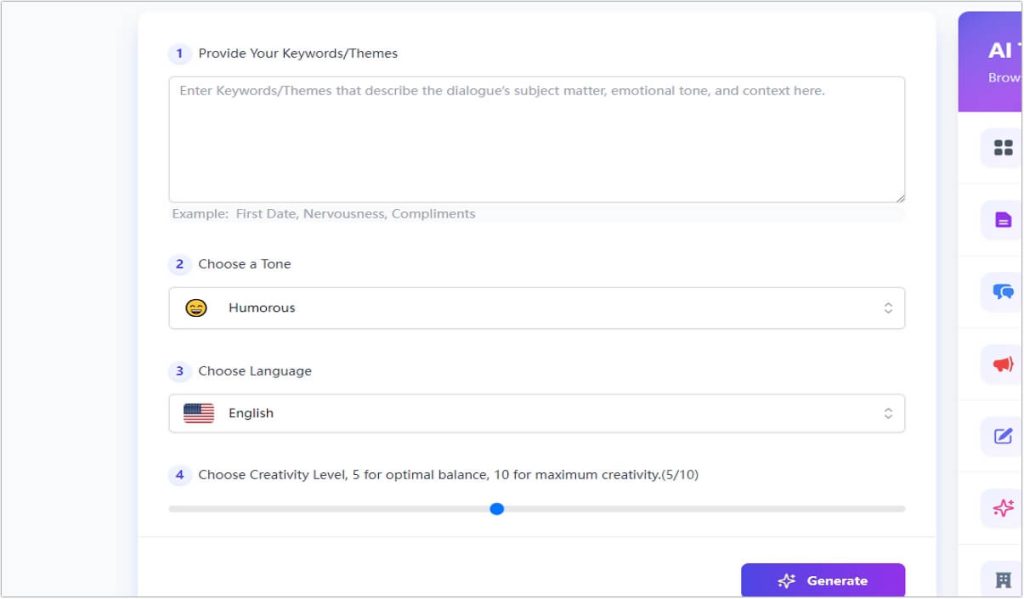This screenshot has width=1024, height=599.
Task: Select the pink sparkles AI tool icon
Action: [x=1000, y=508]
